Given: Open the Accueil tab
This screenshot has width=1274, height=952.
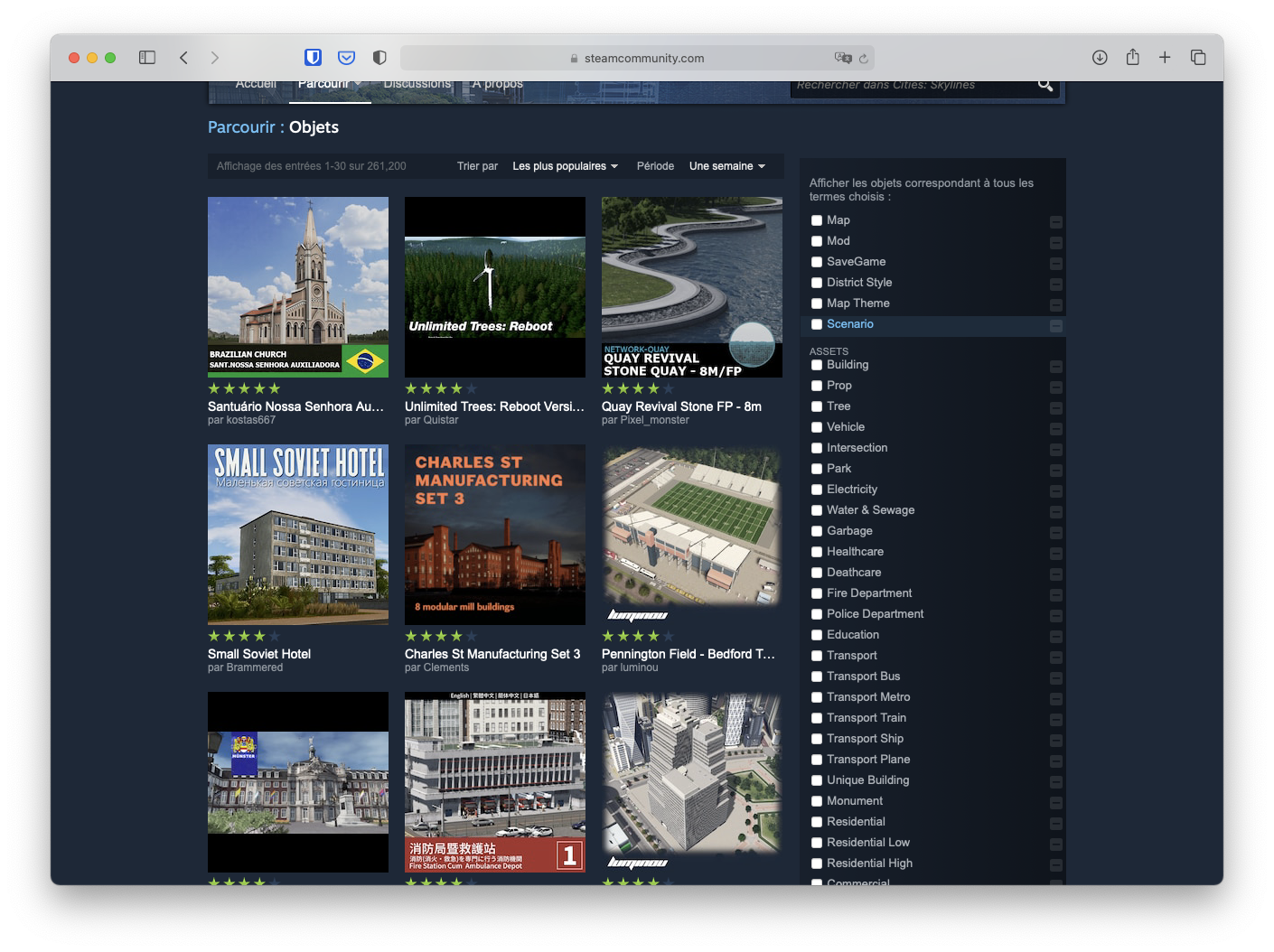Looking at the screenshot, I should [x=256, y=84].
